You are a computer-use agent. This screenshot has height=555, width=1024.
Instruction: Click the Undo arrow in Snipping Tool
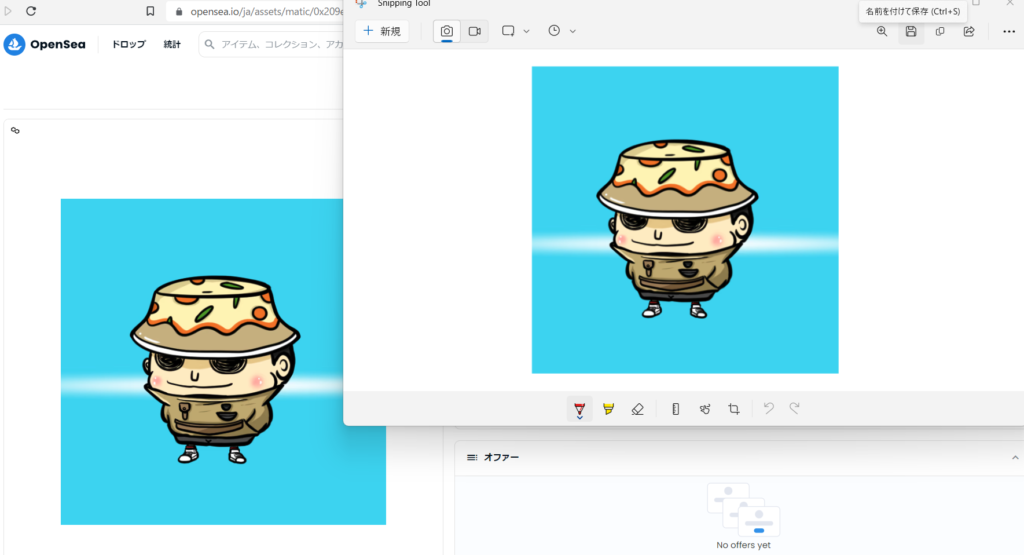(x=769, y=409)
